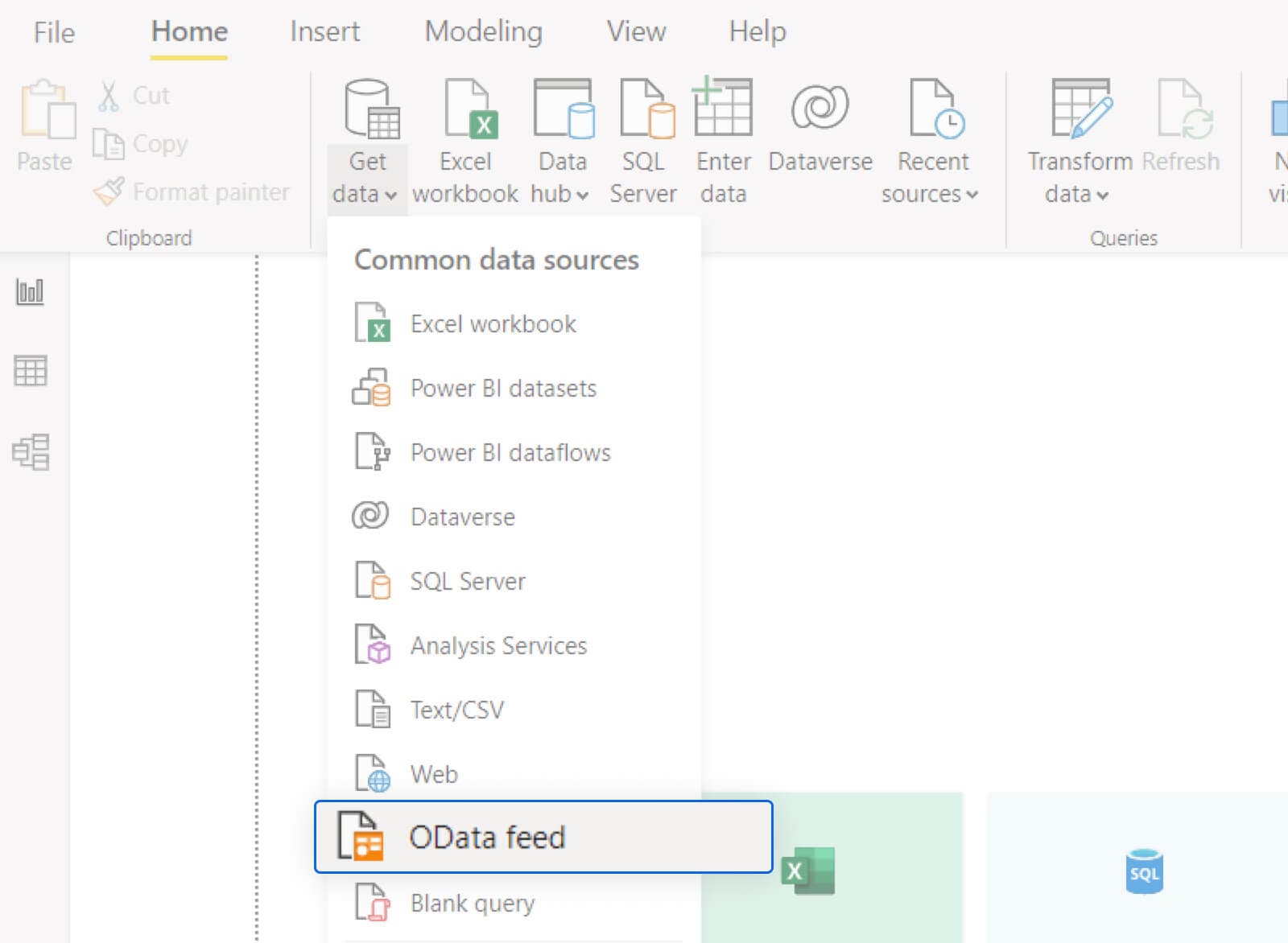Image resolution: width=1288 pixels, height=943 pixels.
Task: Click the Excel workbook ribbon icon
Action: pyautogui.click(x=471, y=109)
